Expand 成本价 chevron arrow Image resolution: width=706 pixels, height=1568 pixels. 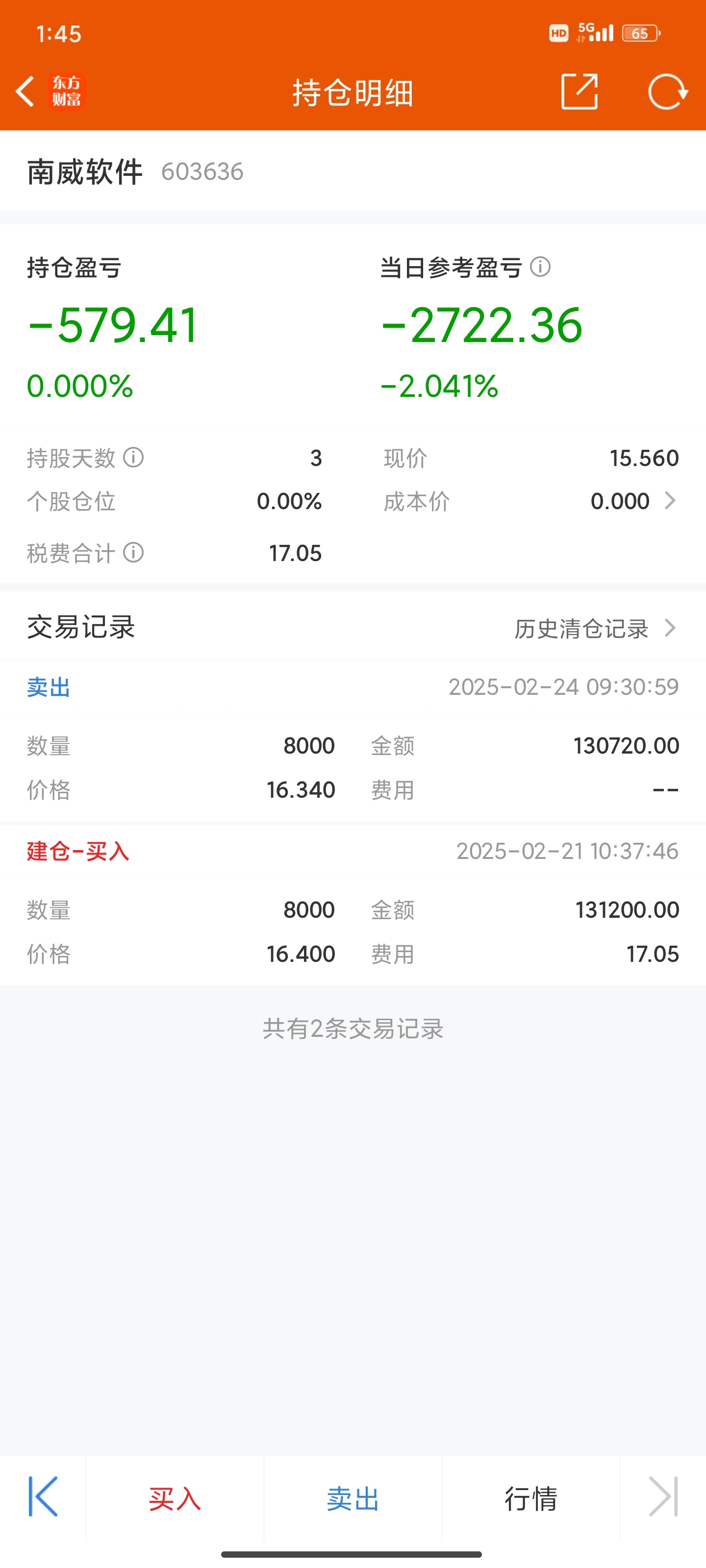tap(670, 500)
